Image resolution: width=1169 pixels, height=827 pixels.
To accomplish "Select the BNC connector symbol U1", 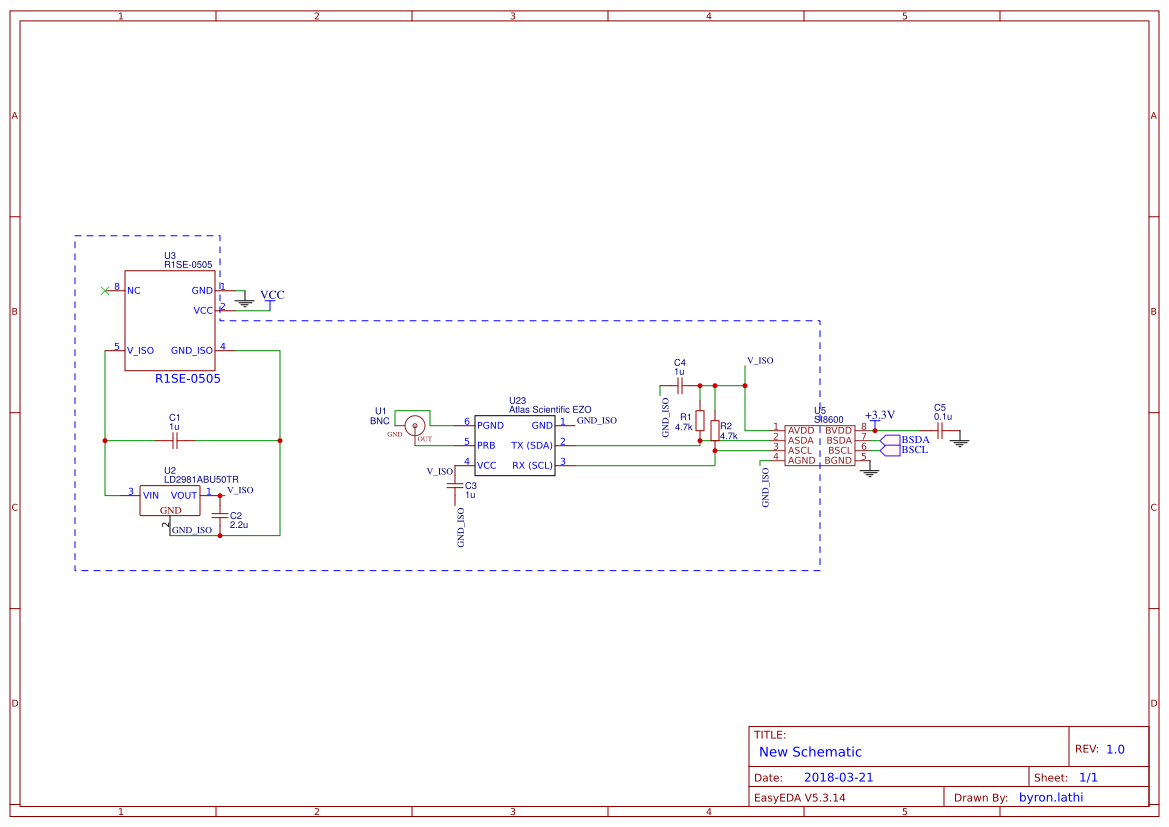I will point(415,423).
